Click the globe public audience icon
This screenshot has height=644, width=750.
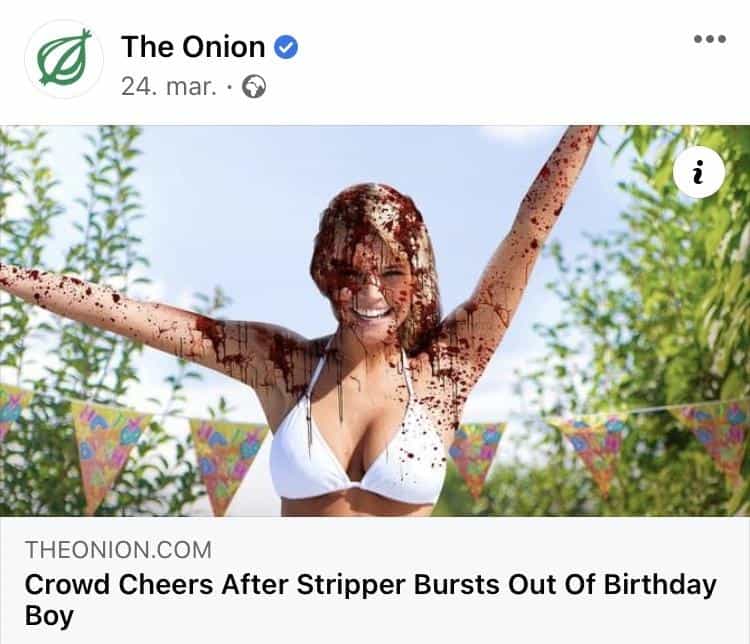[x=254, y=87]
